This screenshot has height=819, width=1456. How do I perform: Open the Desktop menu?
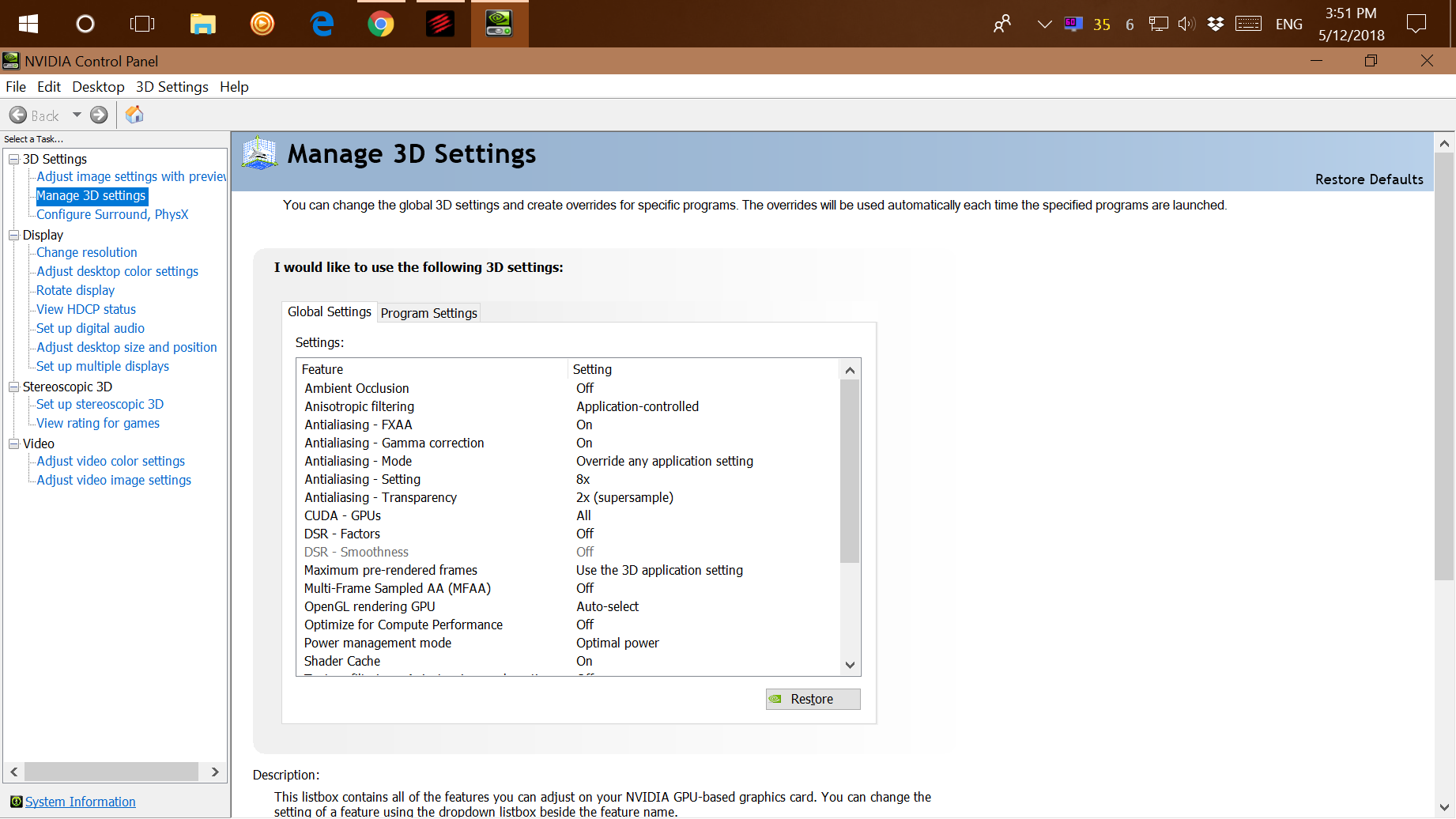click(98, 87)
